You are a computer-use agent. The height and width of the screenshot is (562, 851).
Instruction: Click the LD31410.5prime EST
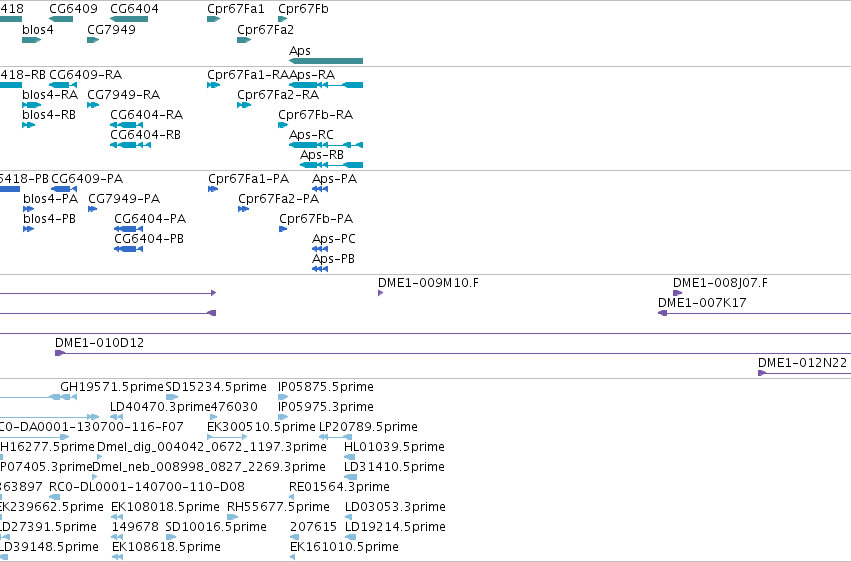point(351,477)
